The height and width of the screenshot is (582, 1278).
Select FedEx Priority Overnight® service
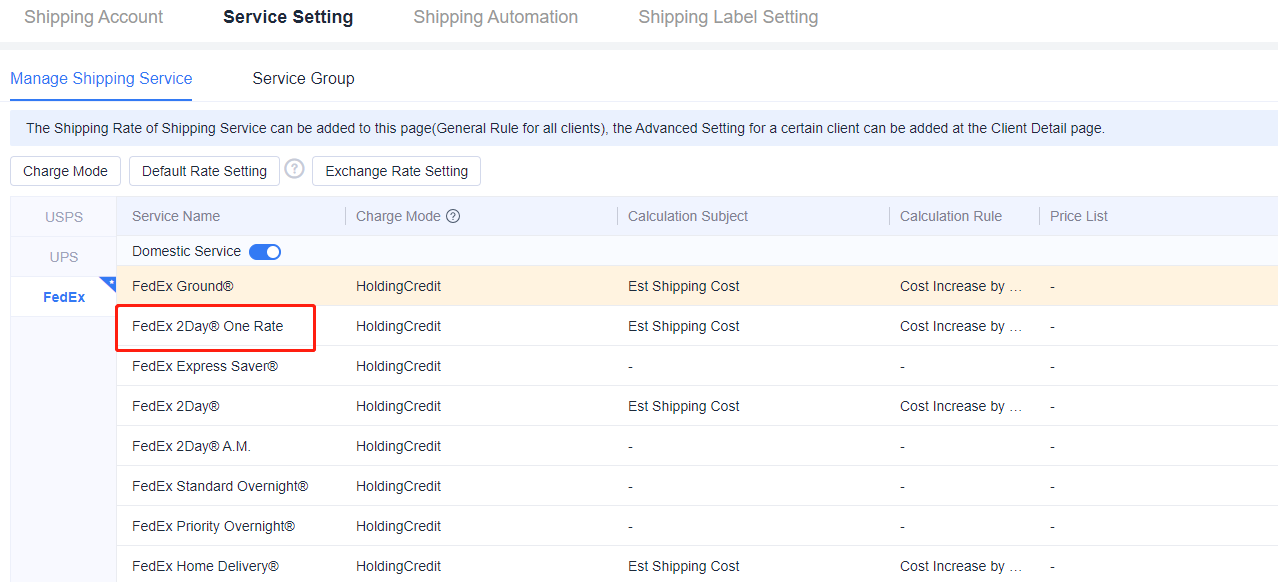(x=214, y=526)
